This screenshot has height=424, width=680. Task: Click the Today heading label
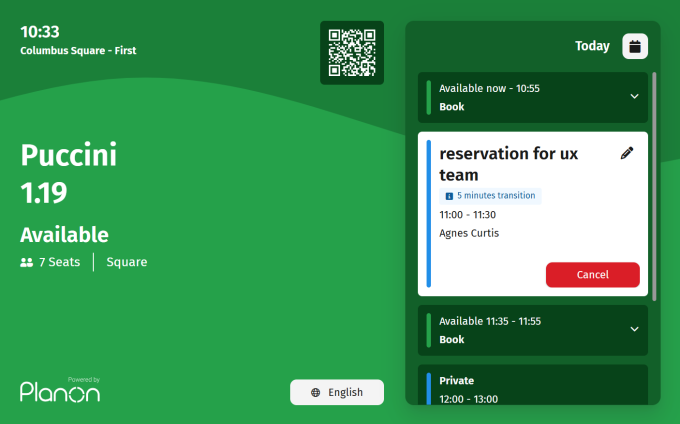click(x=592, y=46)
